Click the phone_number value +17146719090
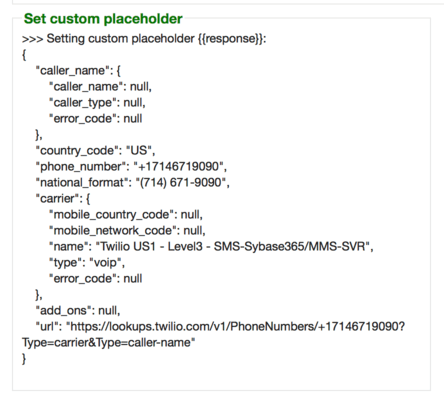The width and height of the screenshot is (444, 401). 180,166
